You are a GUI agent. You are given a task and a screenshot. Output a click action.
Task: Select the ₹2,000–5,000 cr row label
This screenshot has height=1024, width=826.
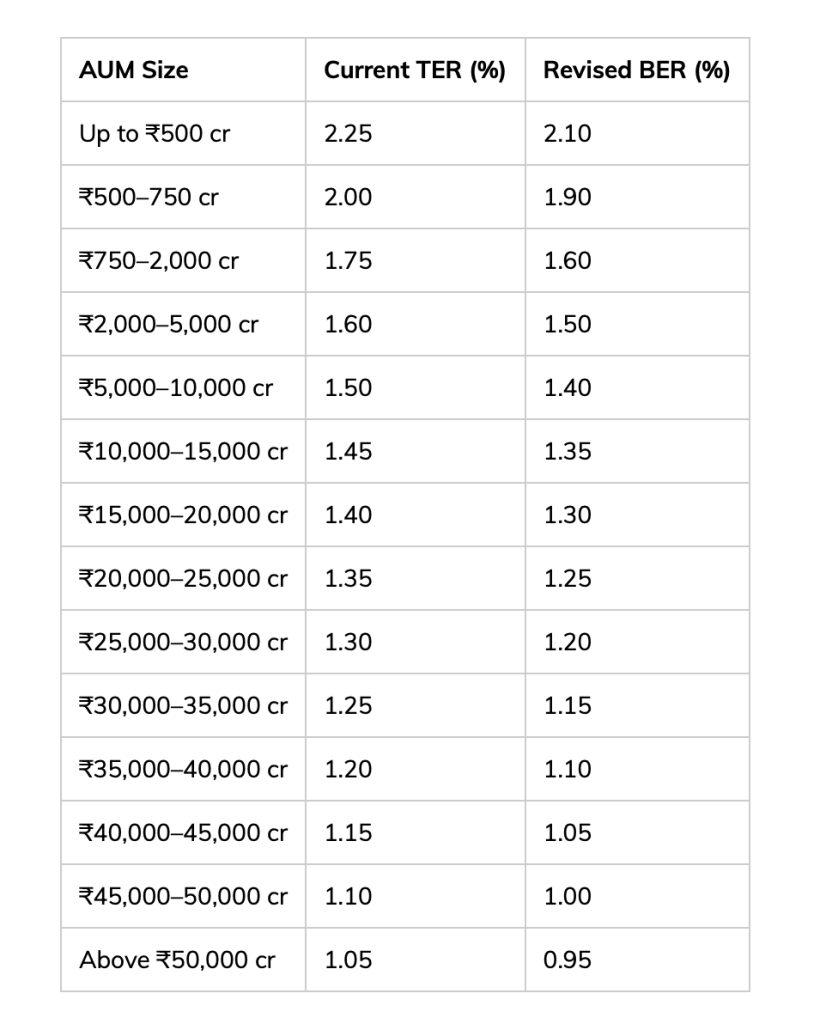coord(168,324)
